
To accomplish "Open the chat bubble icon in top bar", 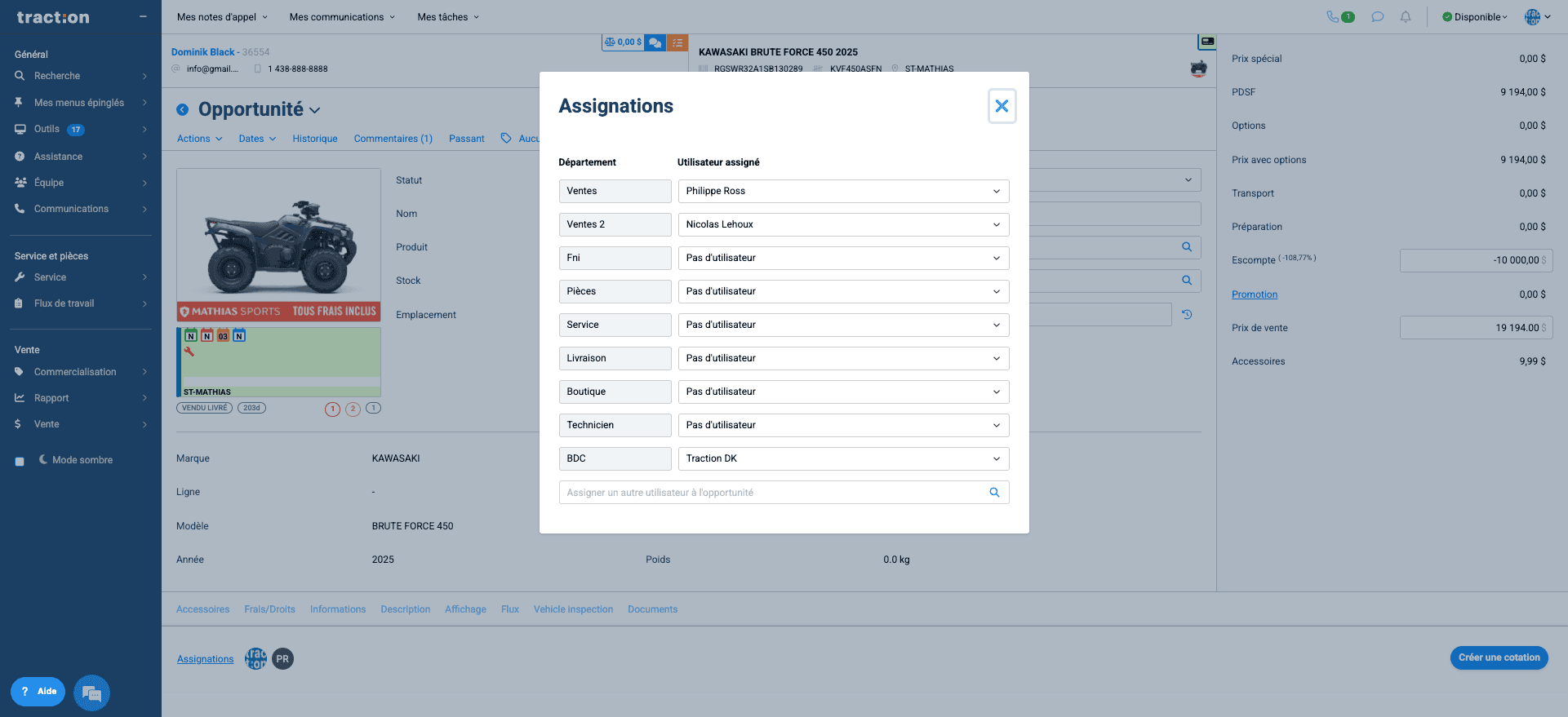I will 1378,16.
